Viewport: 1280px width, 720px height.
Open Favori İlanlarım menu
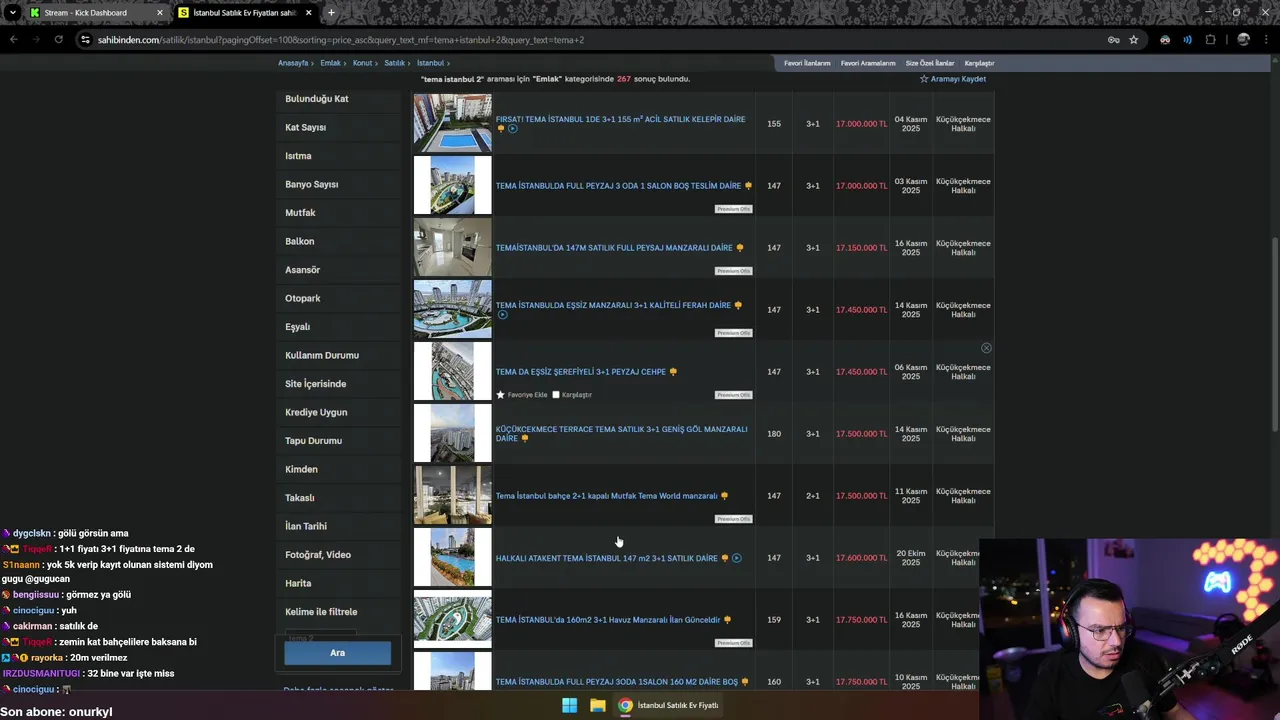click(807, 63)
